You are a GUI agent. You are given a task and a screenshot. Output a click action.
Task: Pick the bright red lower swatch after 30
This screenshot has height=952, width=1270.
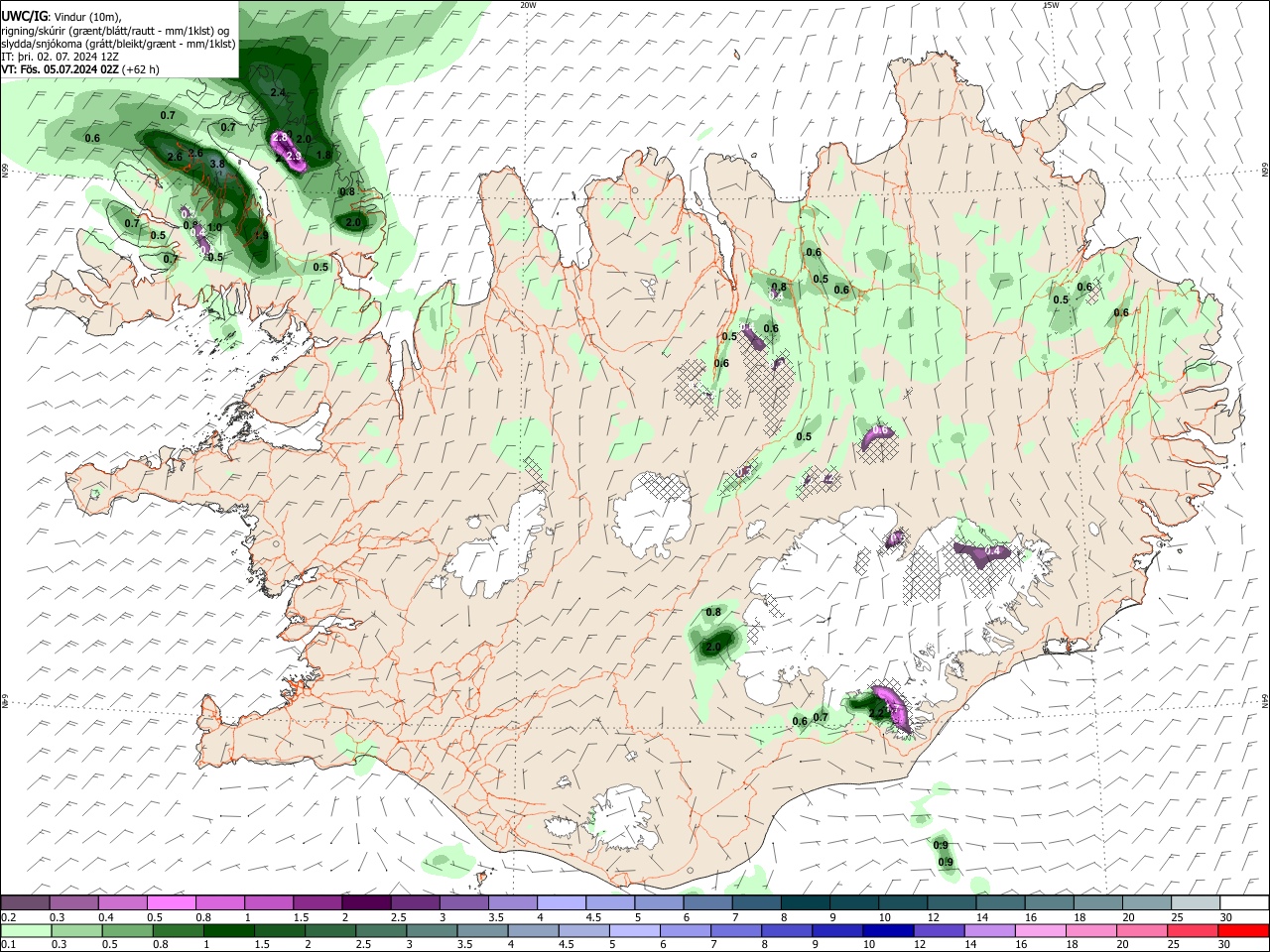pyautogui.click(x=1244, y=930)
